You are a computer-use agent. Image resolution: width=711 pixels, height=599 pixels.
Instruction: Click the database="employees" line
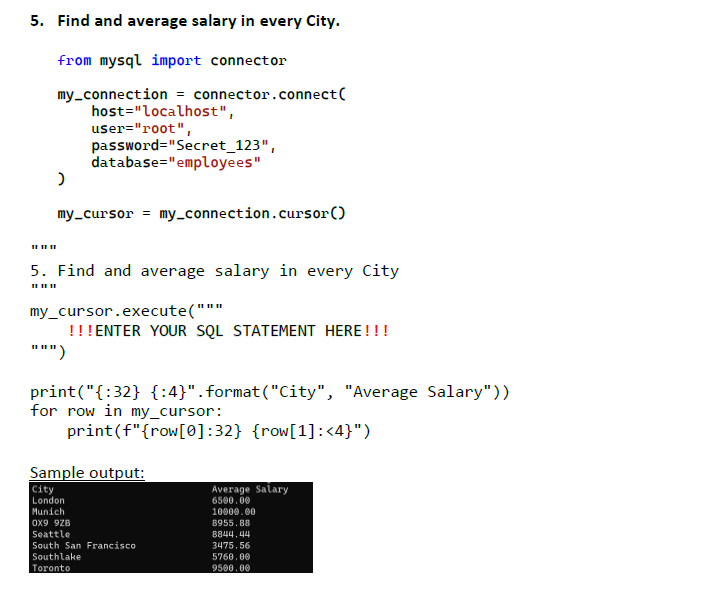[x=176, y=162]
